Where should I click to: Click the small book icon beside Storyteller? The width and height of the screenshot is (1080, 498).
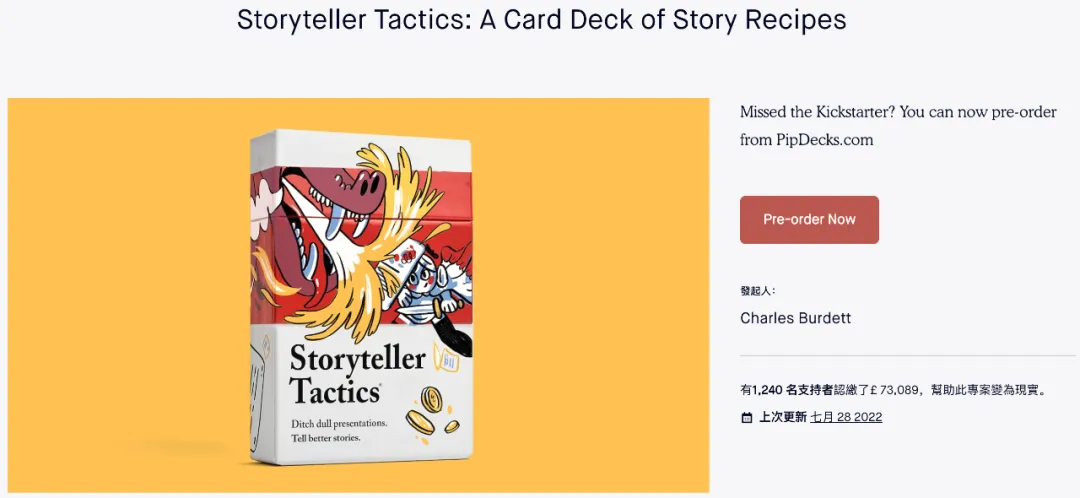click(442, 353)
